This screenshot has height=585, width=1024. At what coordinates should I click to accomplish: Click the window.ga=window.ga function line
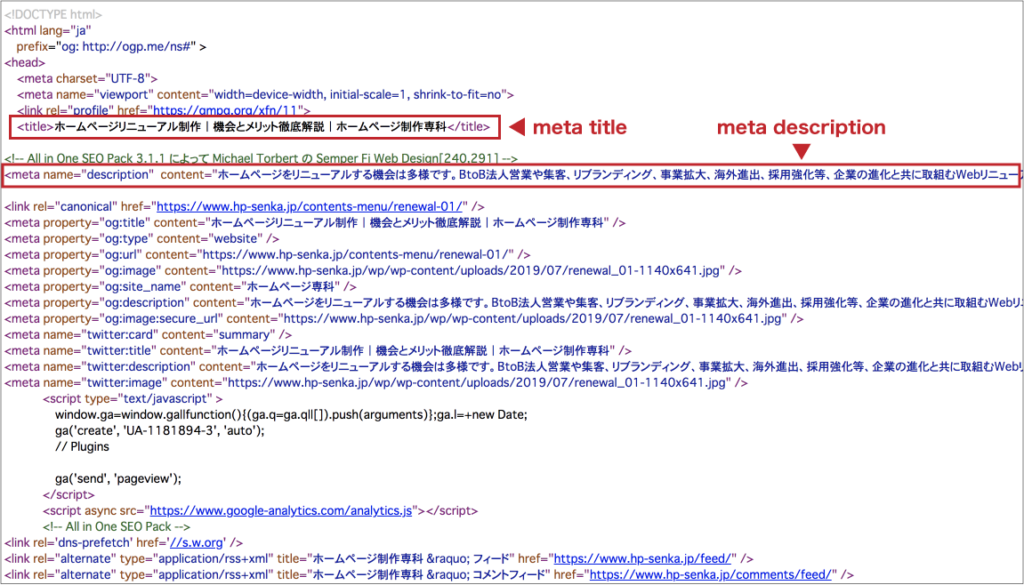pos(291,415)
